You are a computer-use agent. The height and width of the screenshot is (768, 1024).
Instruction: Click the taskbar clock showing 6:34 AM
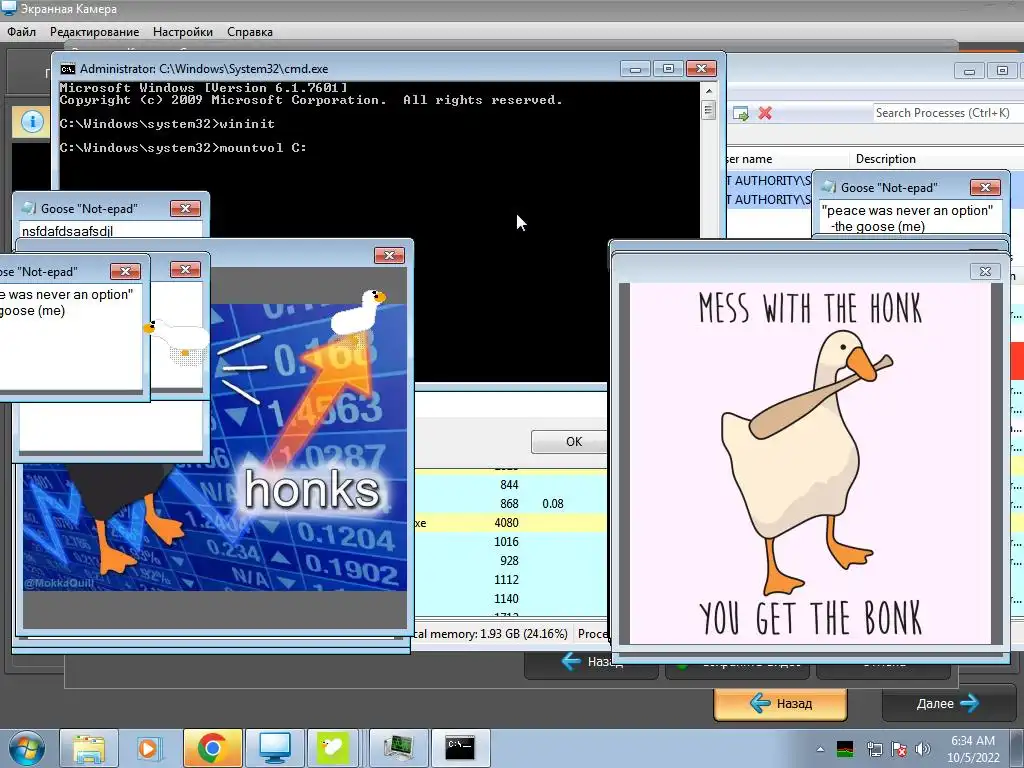tap(973, 749)
